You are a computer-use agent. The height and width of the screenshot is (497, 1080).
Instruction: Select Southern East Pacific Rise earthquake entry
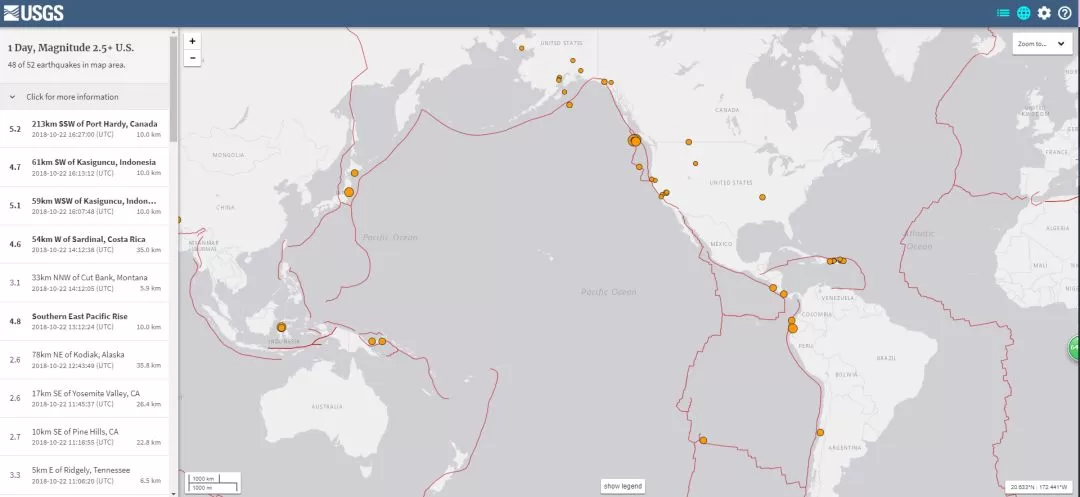(x=84, y=321)
